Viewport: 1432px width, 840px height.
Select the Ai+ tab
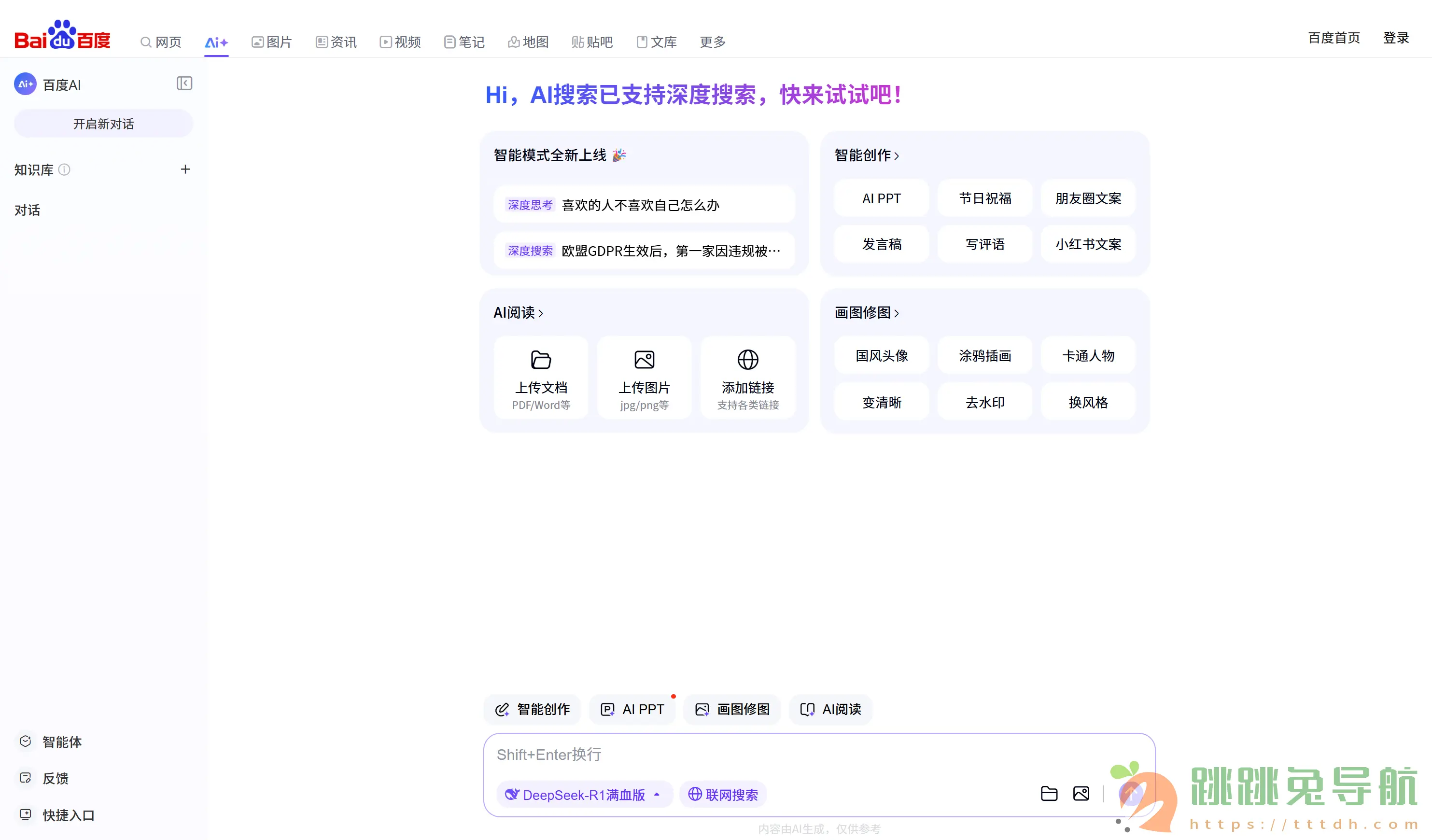pyautogui.click(x=216, y=42)
